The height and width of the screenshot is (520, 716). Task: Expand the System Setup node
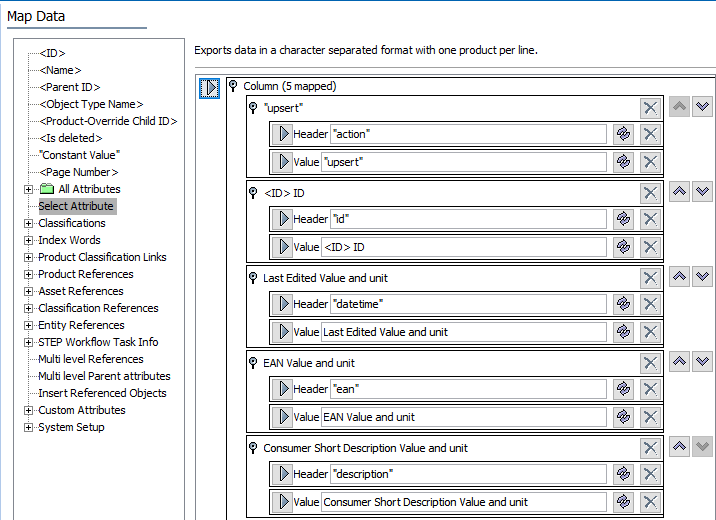pyautogui.click(x=28, y=427)
